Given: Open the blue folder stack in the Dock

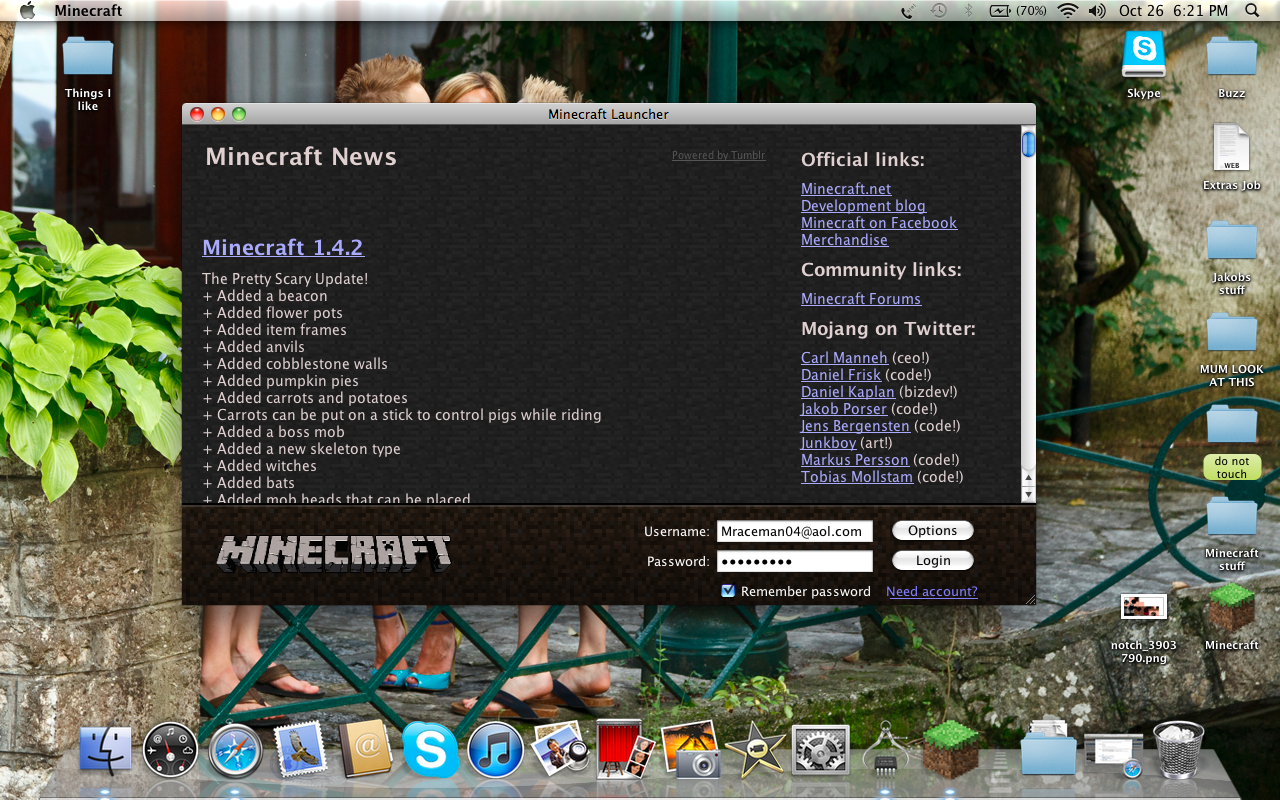Looking at the screenshot, I should [1048, 749].
